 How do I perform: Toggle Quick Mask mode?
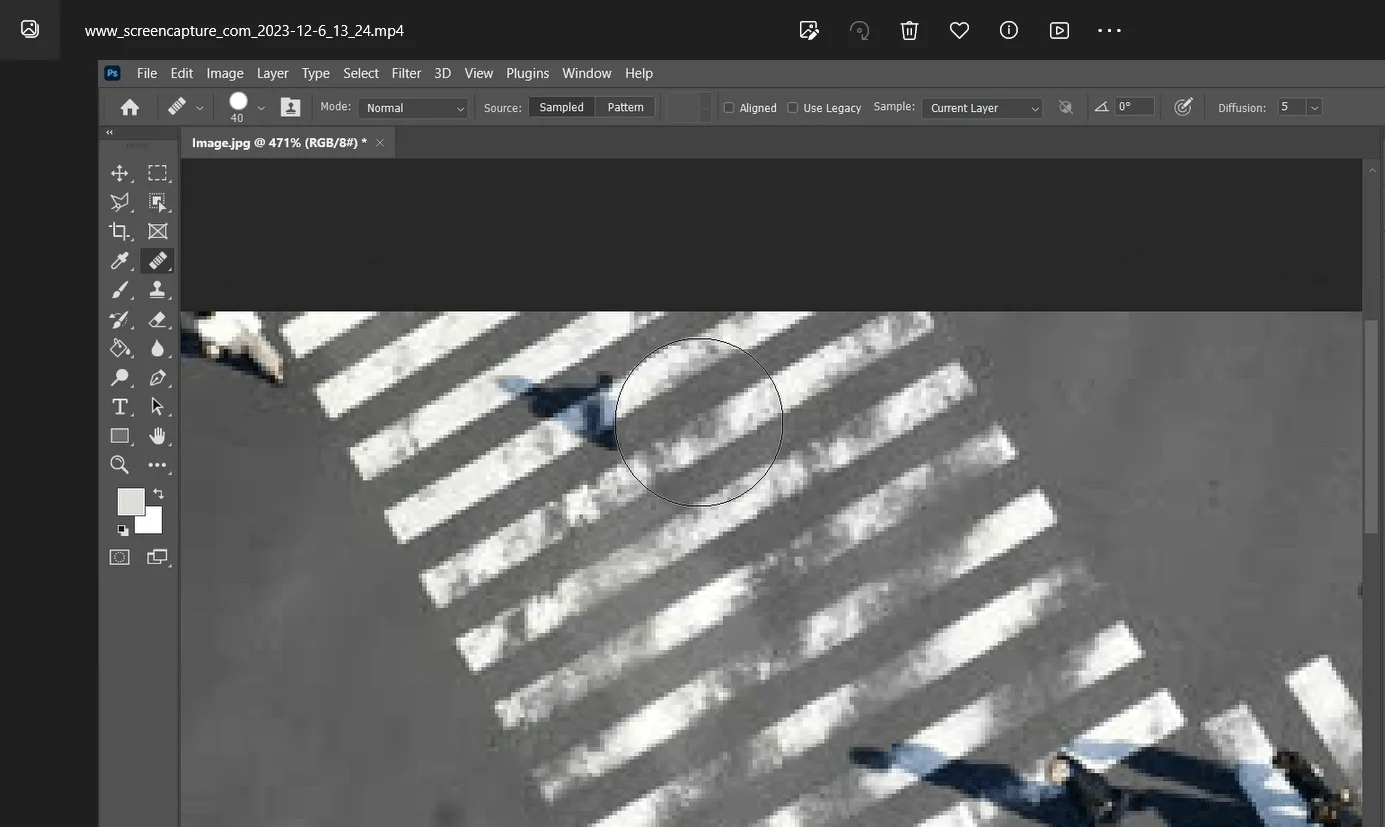tap(120, 557)
